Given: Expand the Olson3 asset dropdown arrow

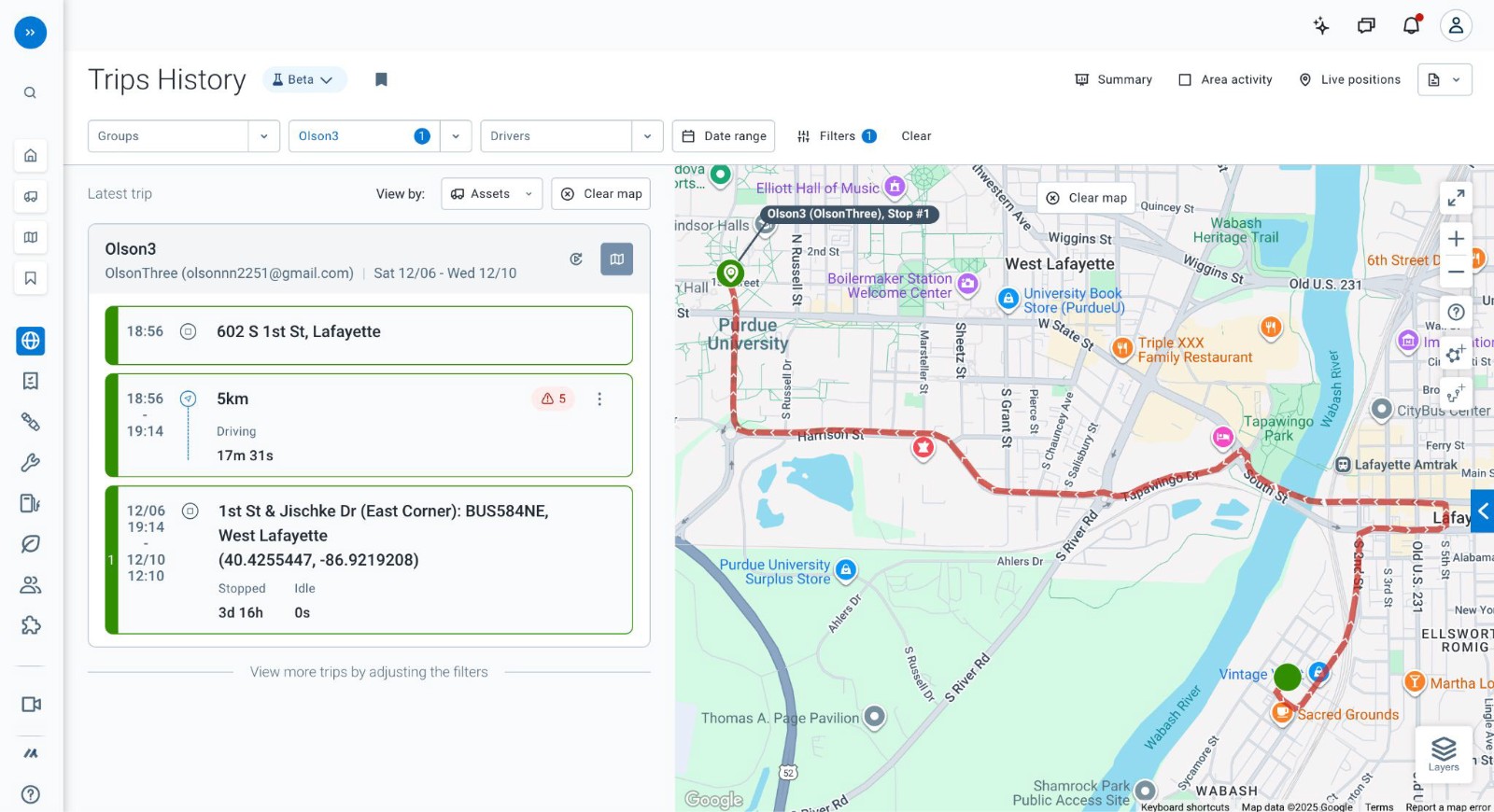Looking at the screenshot, I should pyautogui.click(x=456, y=136).
